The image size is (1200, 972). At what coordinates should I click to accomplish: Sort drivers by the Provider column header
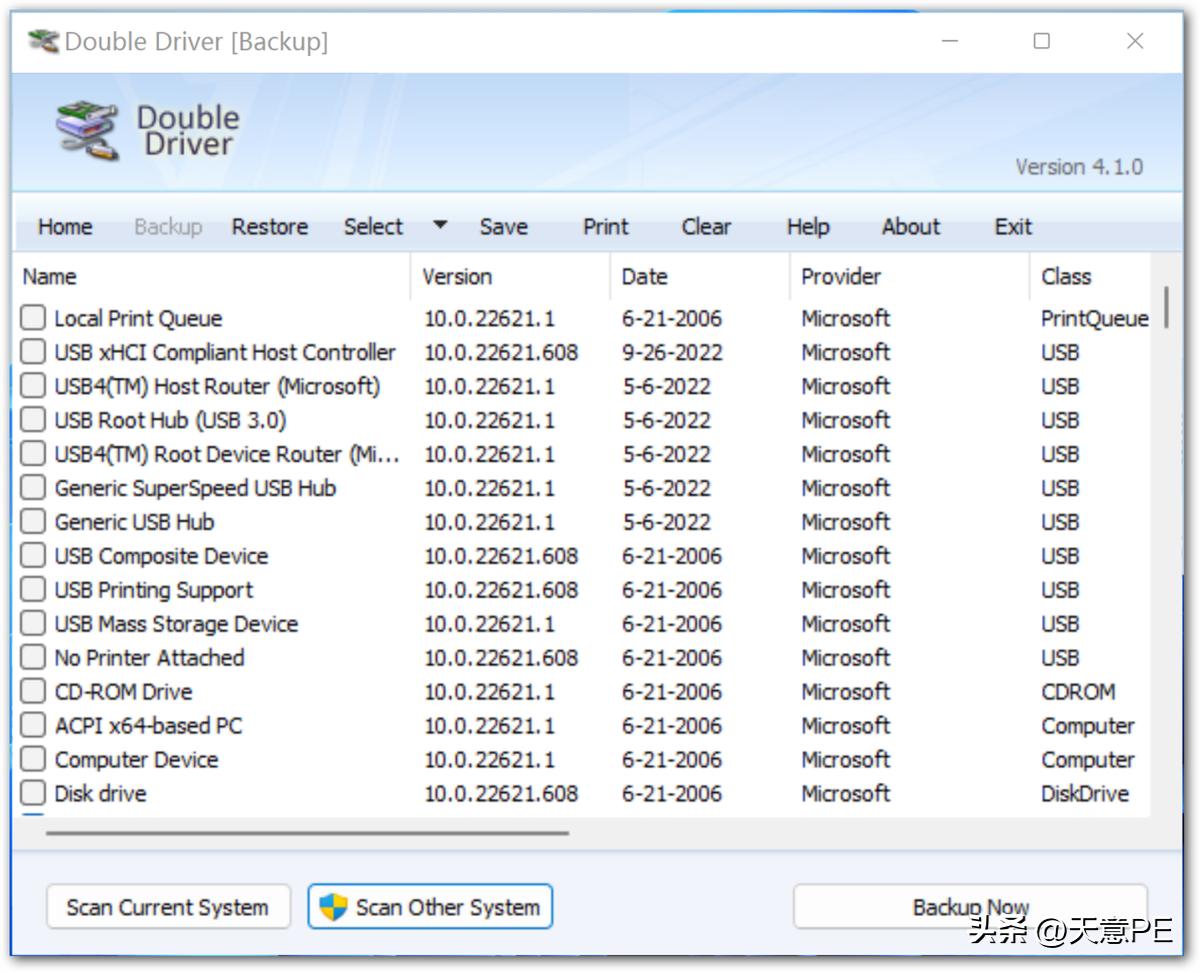(x=841, y=277)
